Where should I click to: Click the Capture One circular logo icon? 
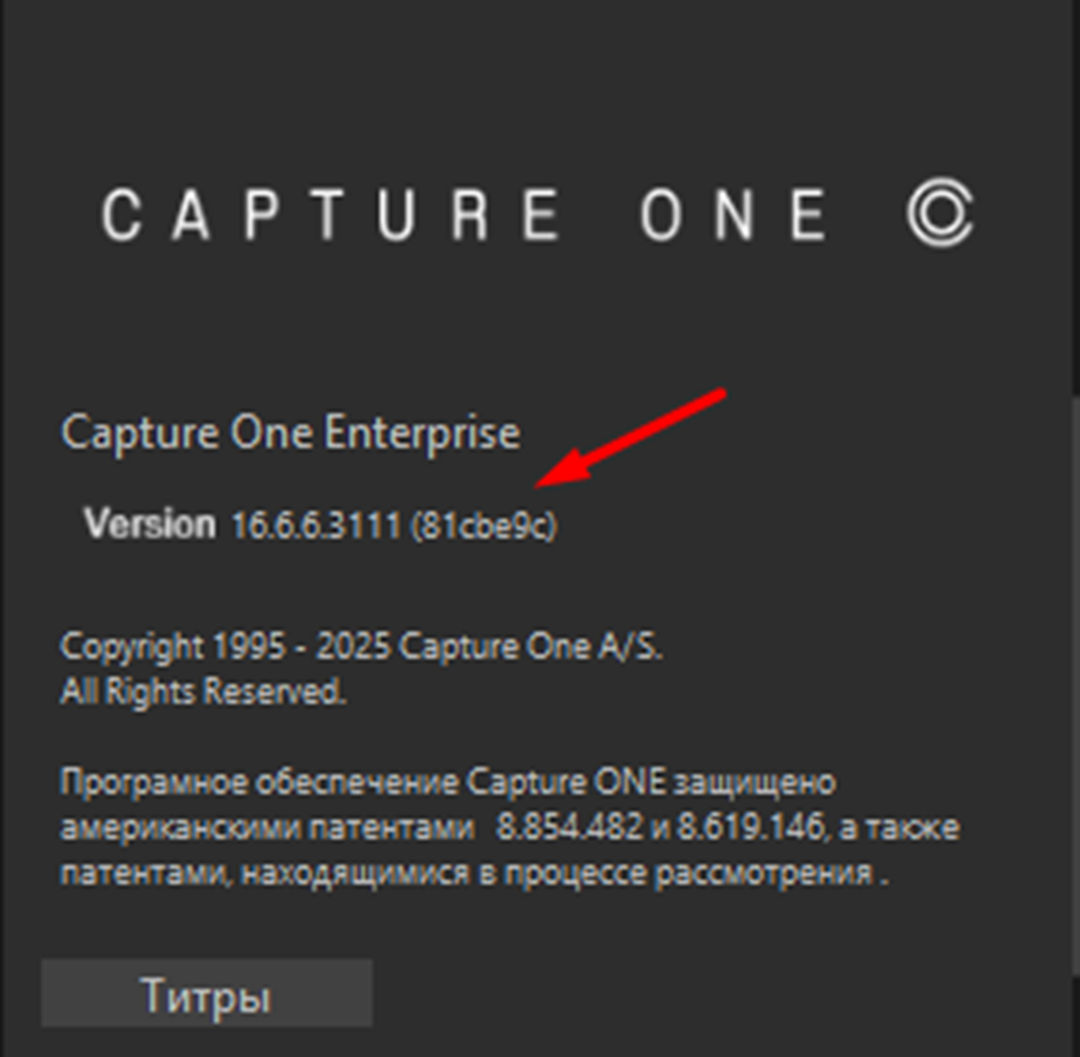click(940, 214)
